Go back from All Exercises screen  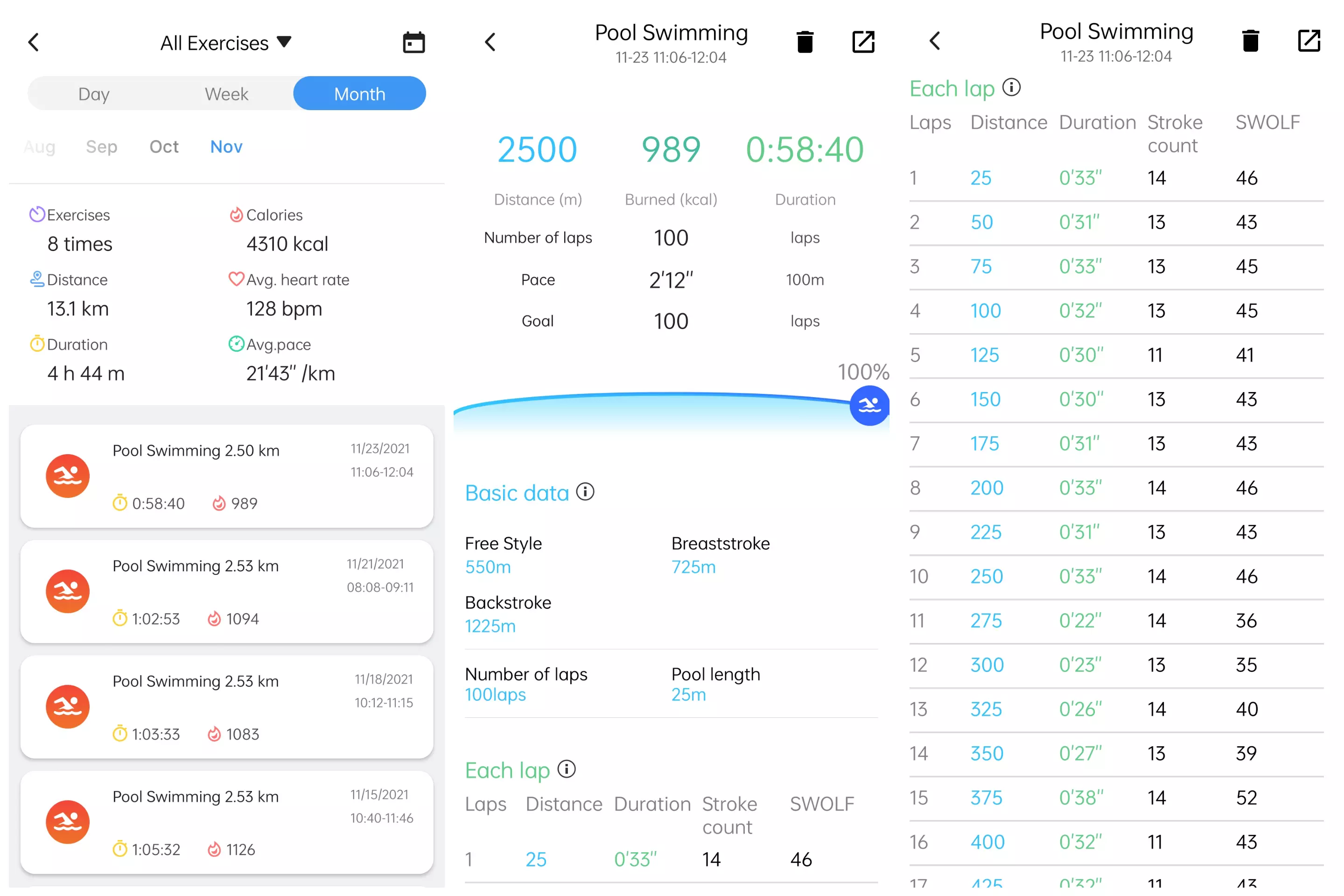tap(34, 42)
